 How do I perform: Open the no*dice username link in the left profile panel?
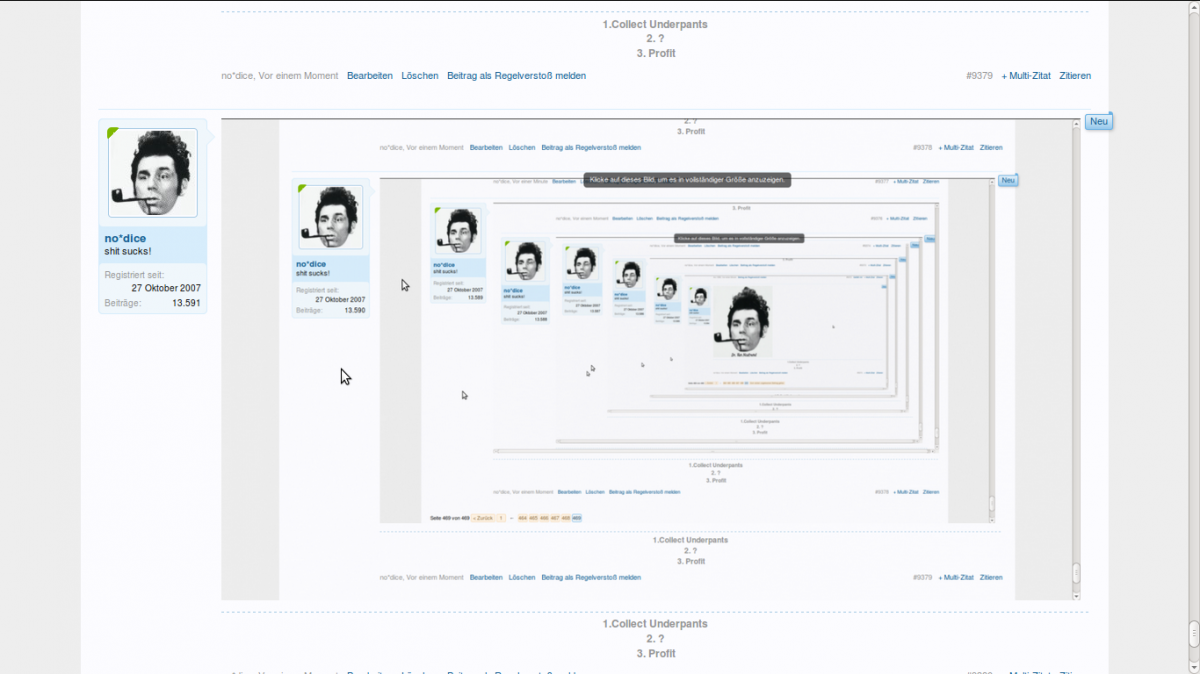click(125, 238)
